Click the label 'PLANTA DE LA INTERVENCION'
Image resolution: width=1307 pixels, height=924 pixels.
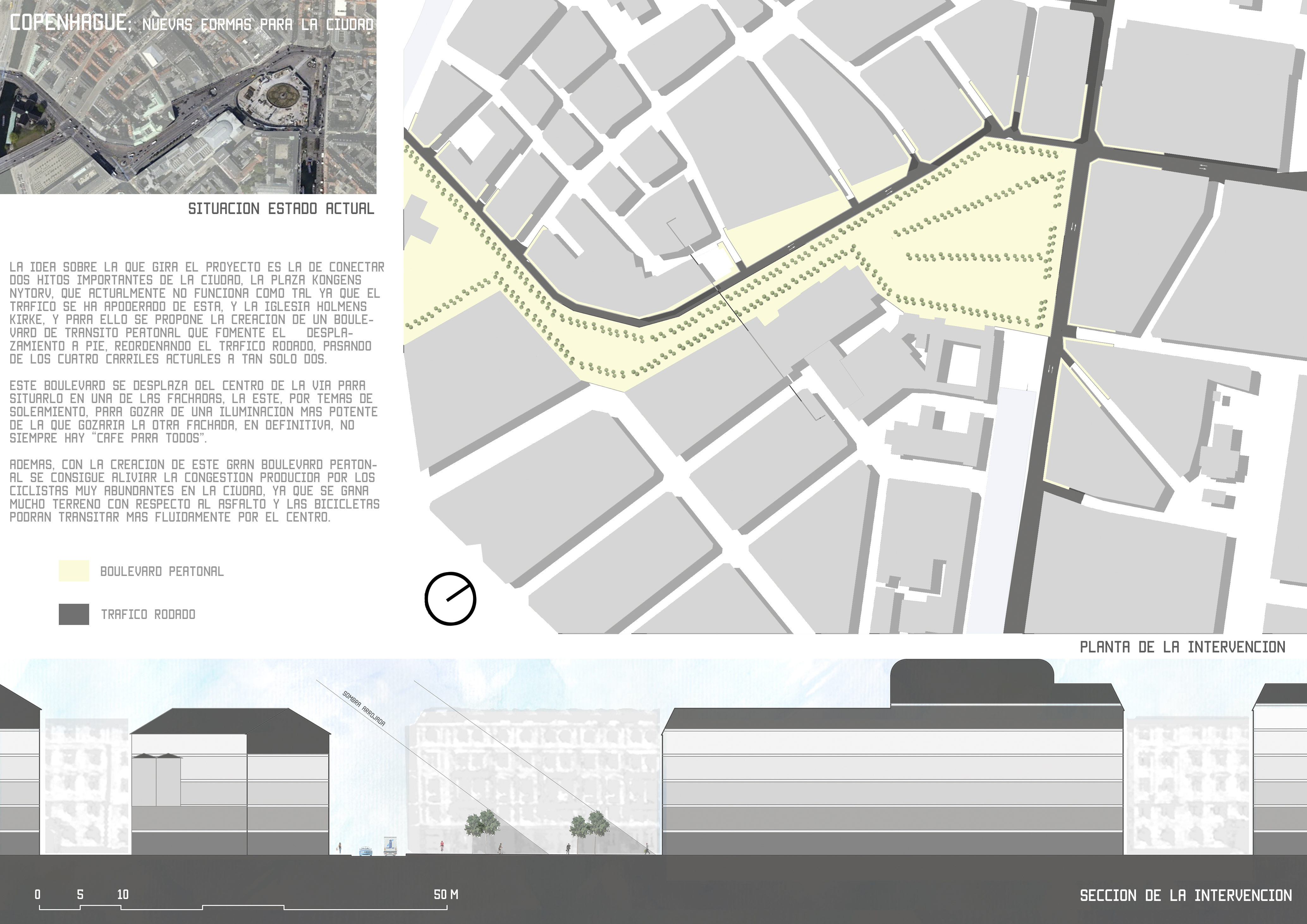(1182, 647)
